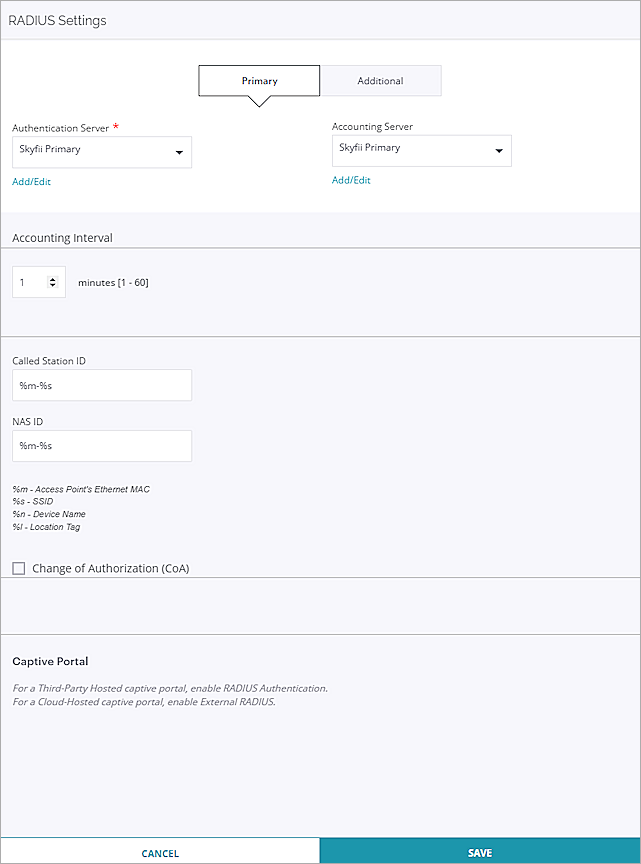Click inside the NAS ID field
641x864 pixels.
(100, 446)
